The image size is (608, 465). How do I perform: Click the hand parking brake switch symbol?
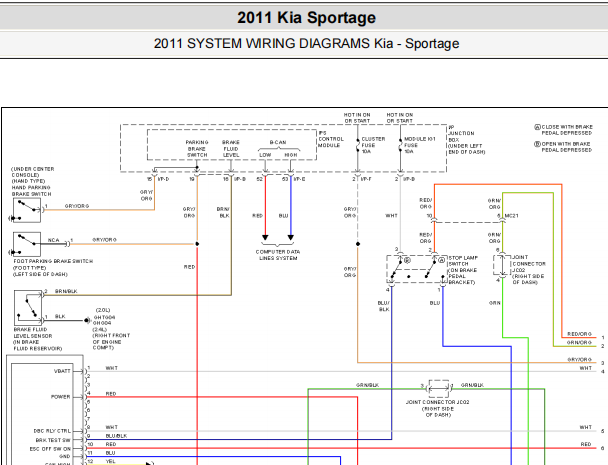(x=27, y=210)
